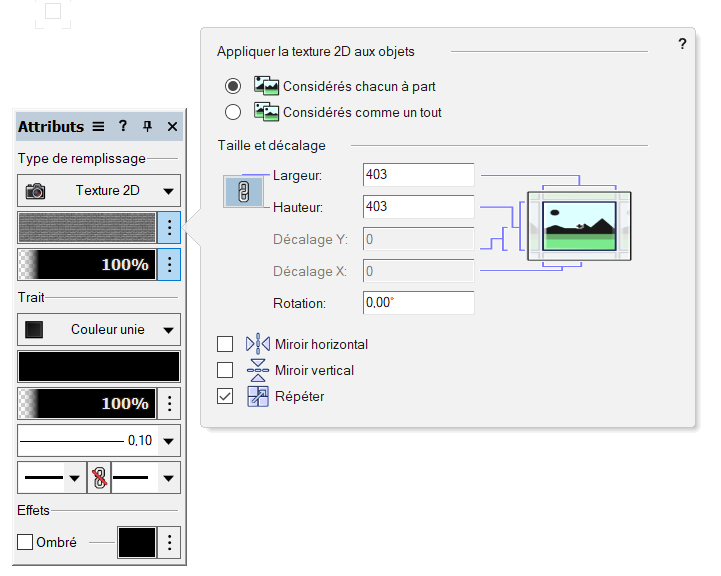Click the width-height chain link icon
This screenshot has width=721, height=576.
pos(240,191)
